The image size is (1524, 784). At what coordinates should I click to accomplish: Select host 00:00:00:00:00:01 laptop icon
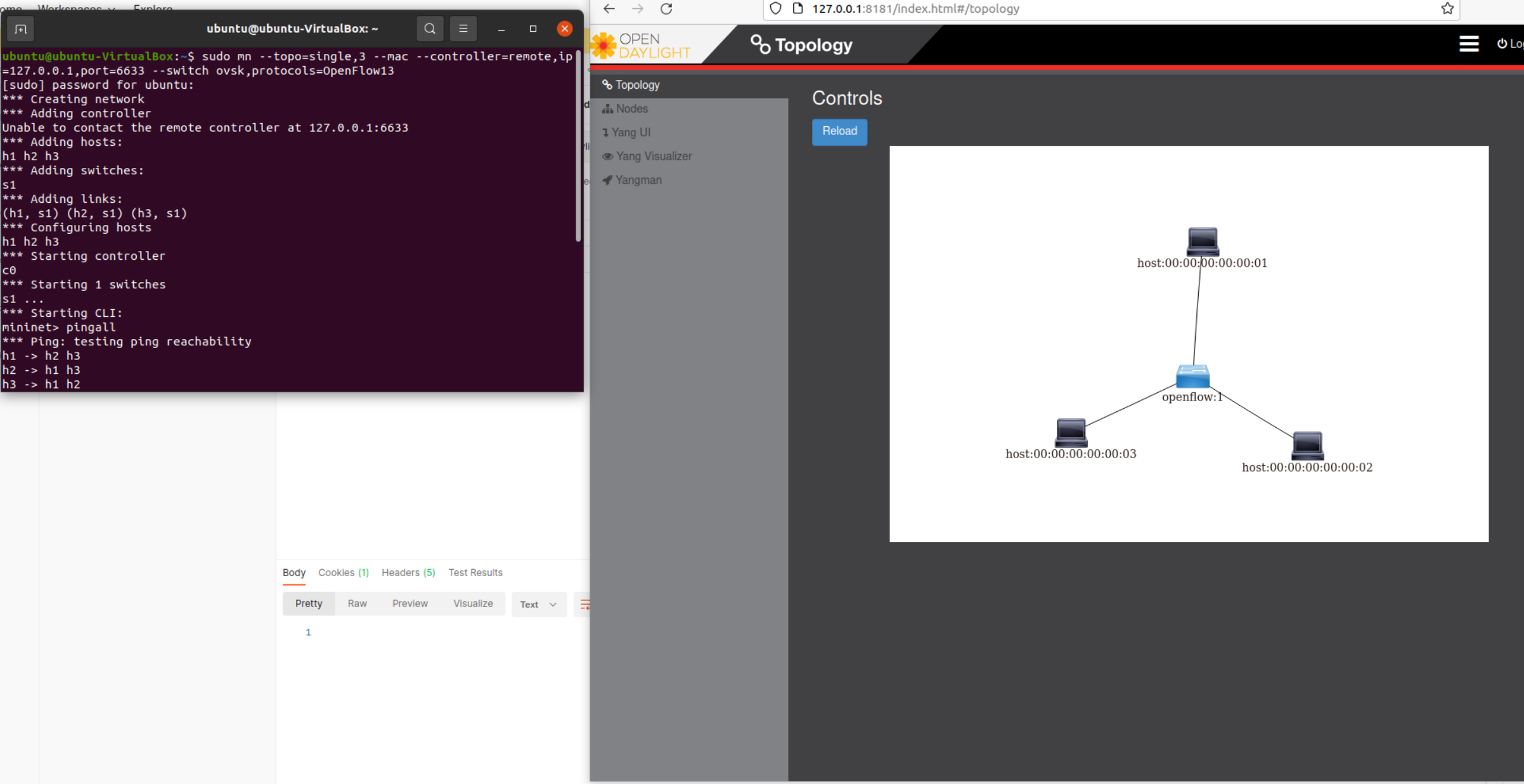[1202, 241]
